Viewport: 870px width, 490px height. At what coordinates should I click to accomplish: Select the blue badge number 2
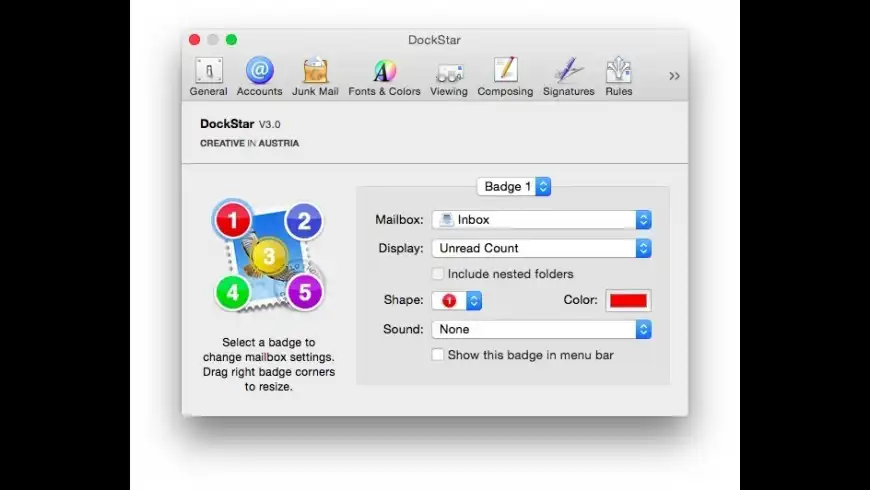(304, 221)
